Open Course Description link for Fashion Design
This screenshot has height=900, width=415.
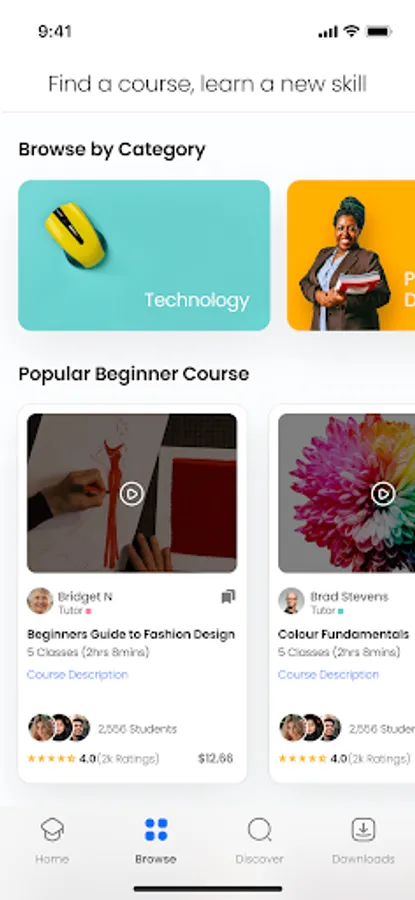[77, 674]
